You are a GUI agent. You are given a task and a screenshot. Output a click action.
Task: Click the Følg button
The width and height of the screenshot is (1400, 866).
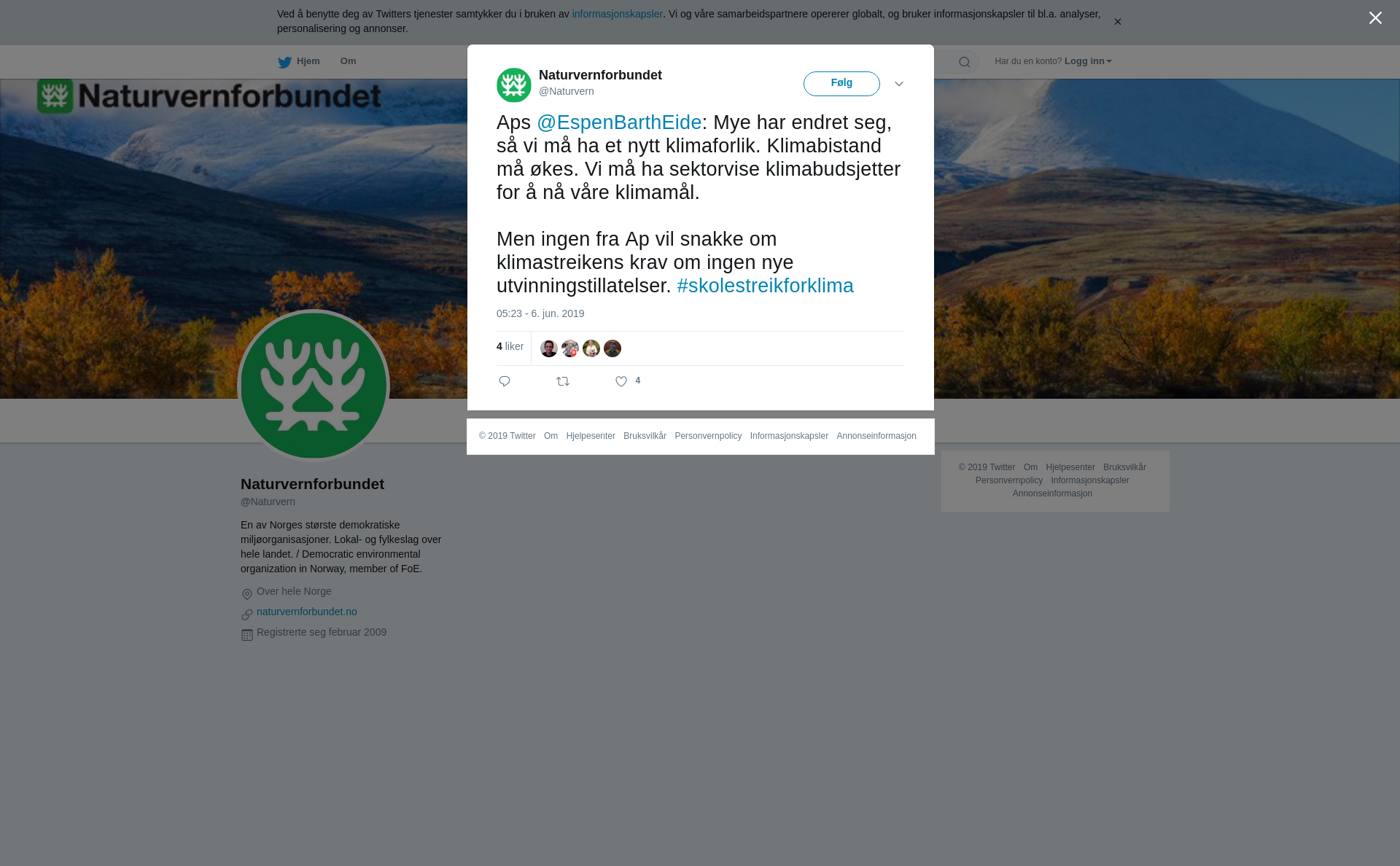(x=841, y=84)
